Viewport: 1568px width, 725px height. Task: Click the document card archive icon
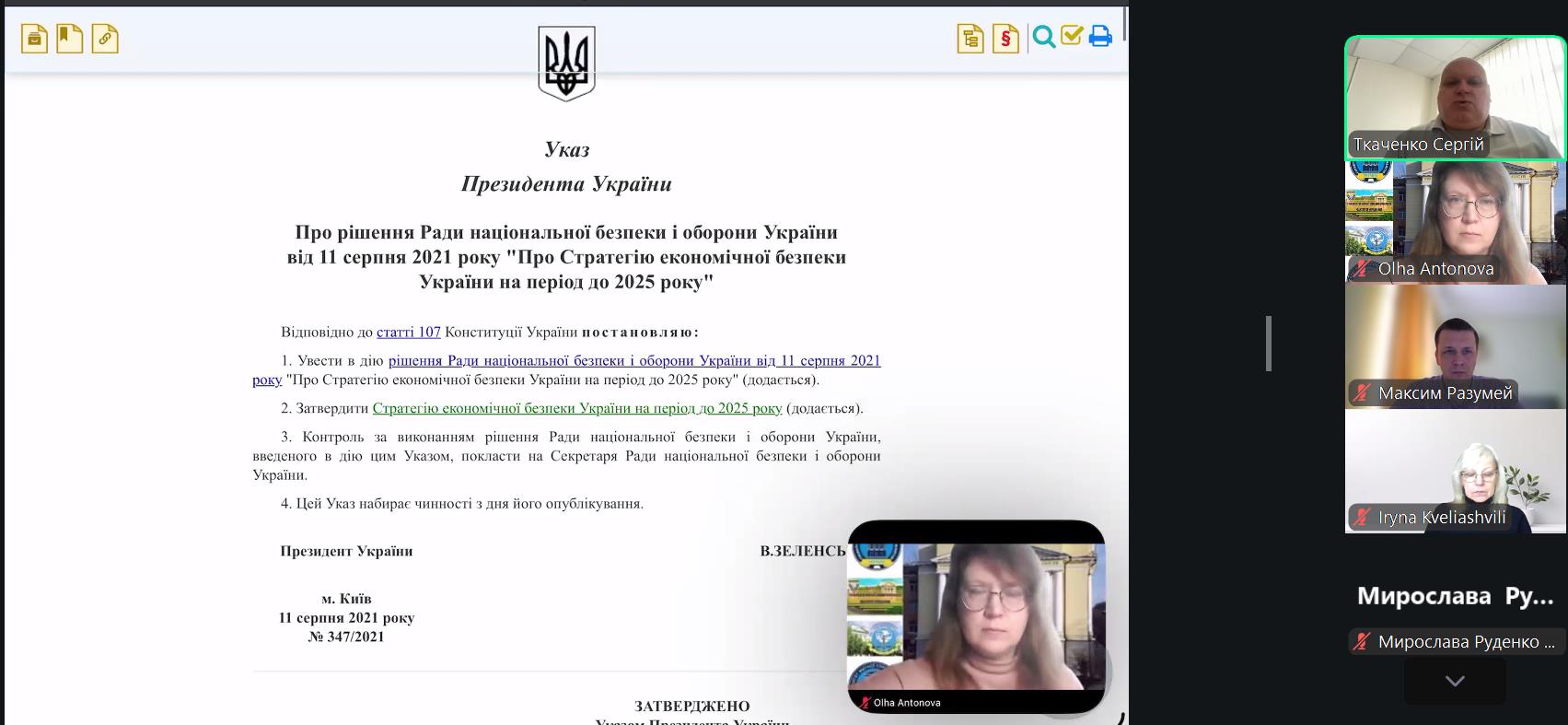click(x=34, y=39)
